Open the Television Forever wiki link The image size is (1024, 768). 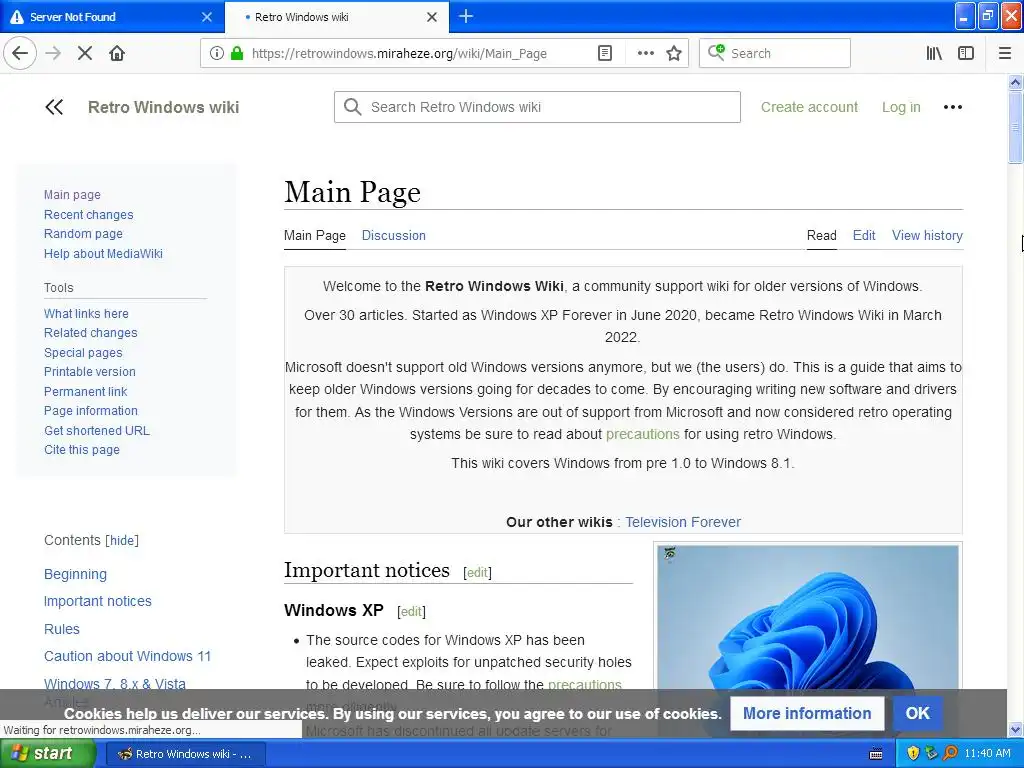pyautogui.click(x=683, y=522)
